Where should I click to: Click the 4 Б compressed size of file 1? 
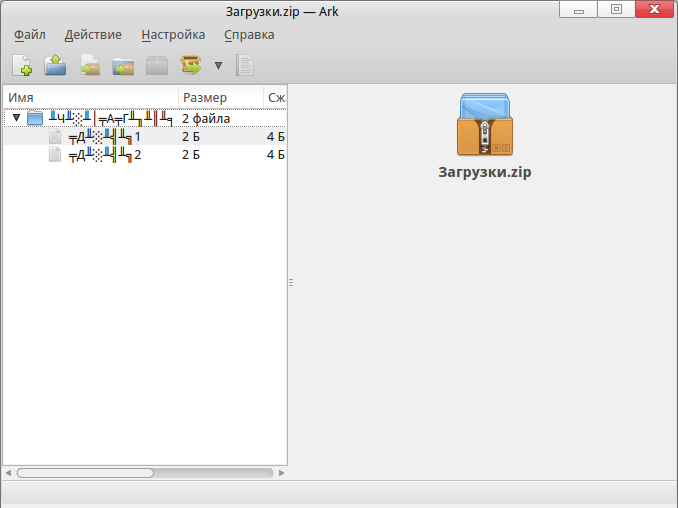coord(276,137)
